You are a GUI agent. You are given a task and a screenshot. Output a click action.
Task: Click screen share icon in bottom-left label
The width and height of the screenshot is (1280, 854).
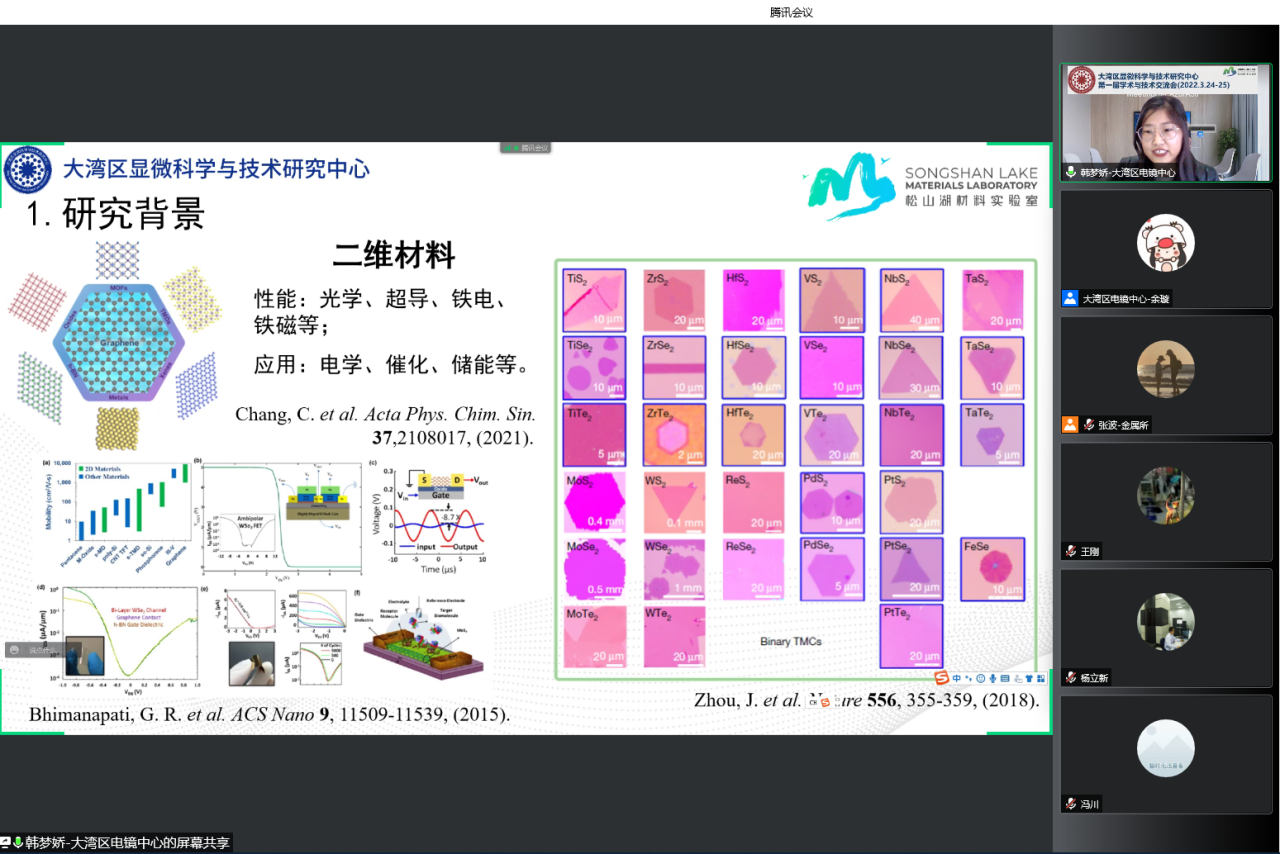point(6,843)
